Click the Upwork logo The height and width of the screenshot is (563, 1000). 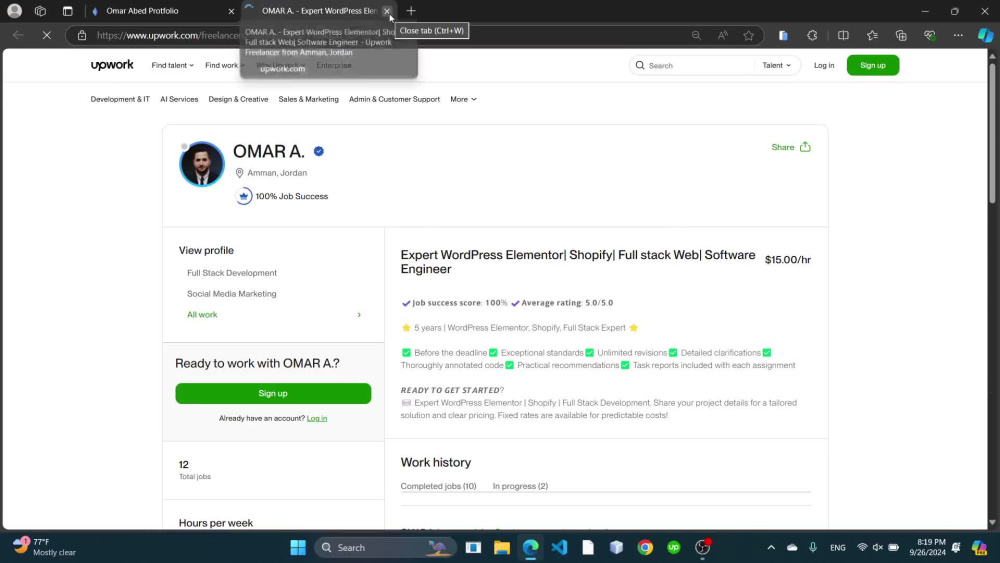pyautogui.click(x=112, y=65)
